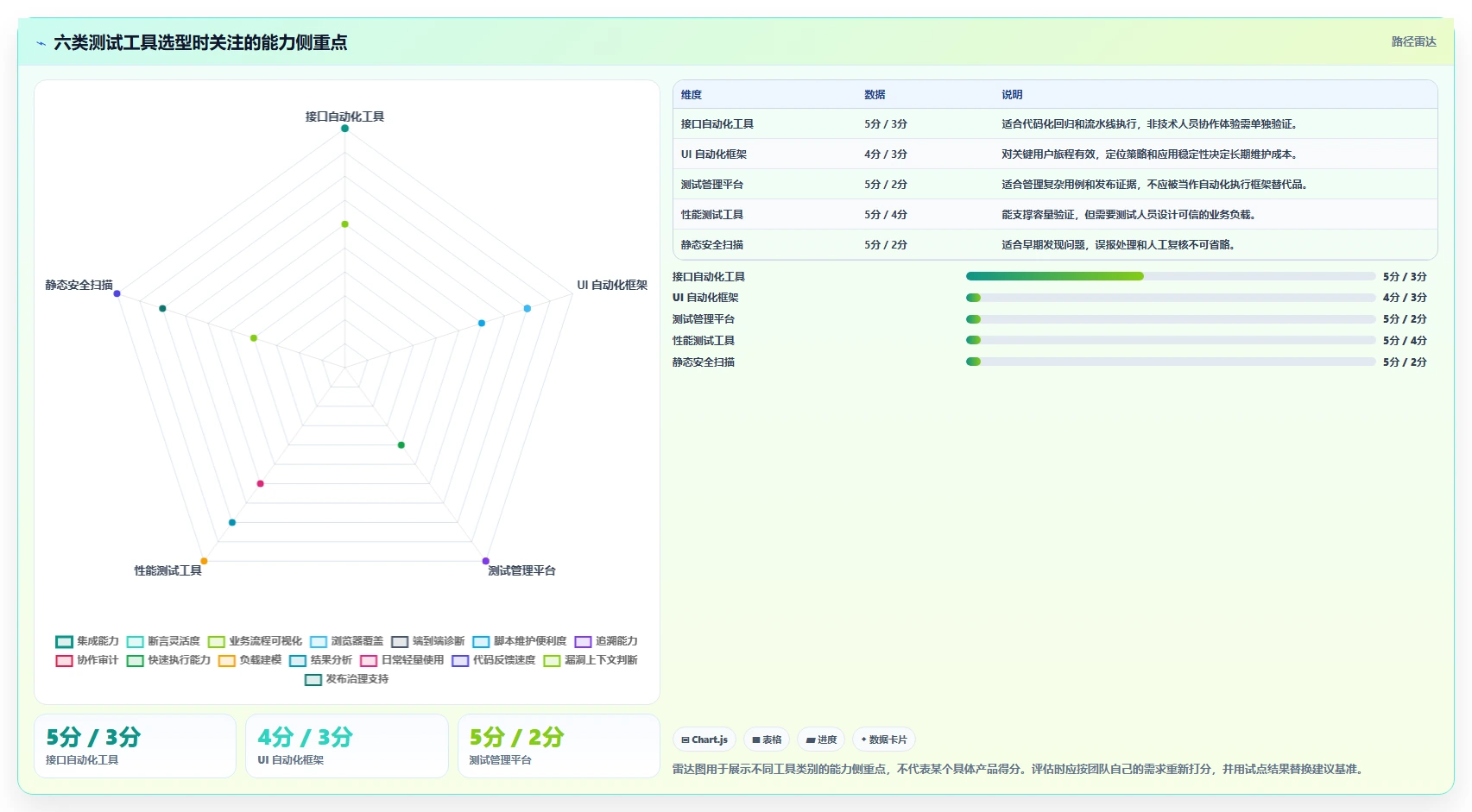Open the UI 自动化框架 summary card
The width and height of the screenshot is (1472, 812).
point(347,746)
